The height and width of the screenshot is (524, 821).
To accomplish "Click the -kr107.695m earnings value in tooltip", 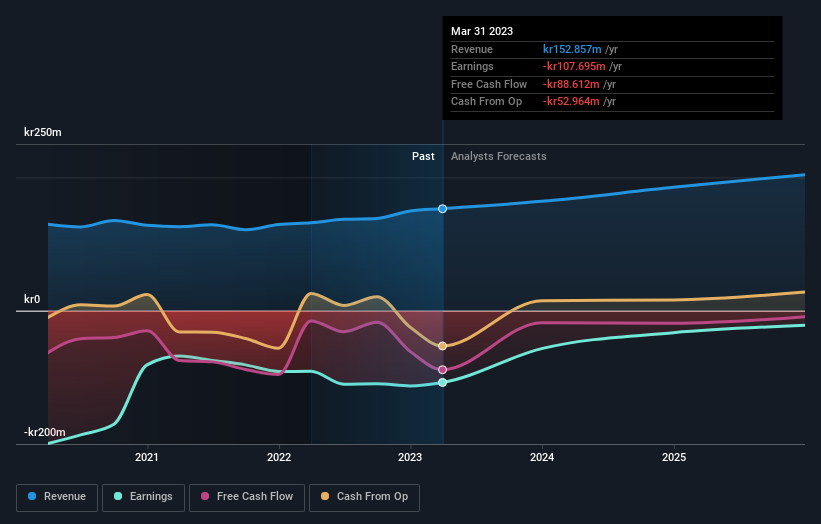I will point(574,66).
